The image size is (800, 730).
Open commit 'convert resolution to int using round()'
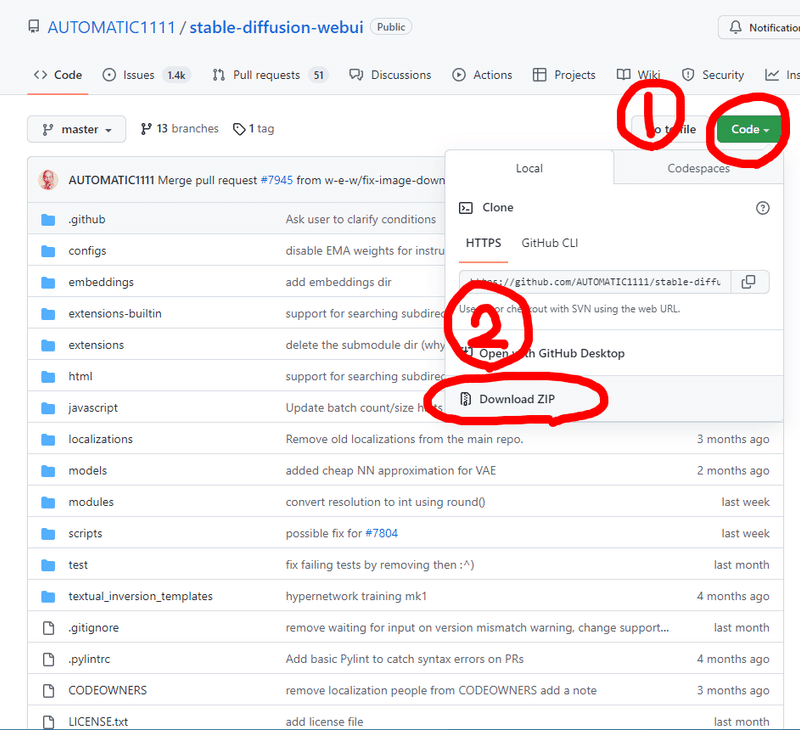(x=385, y=502)
